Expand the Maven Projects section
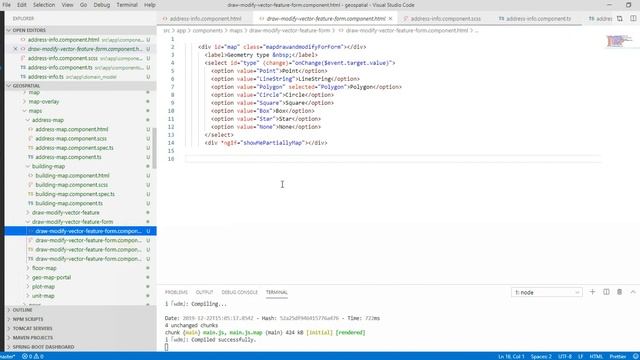This screenshot has height=360, width=640. click(x=80, y=338)
